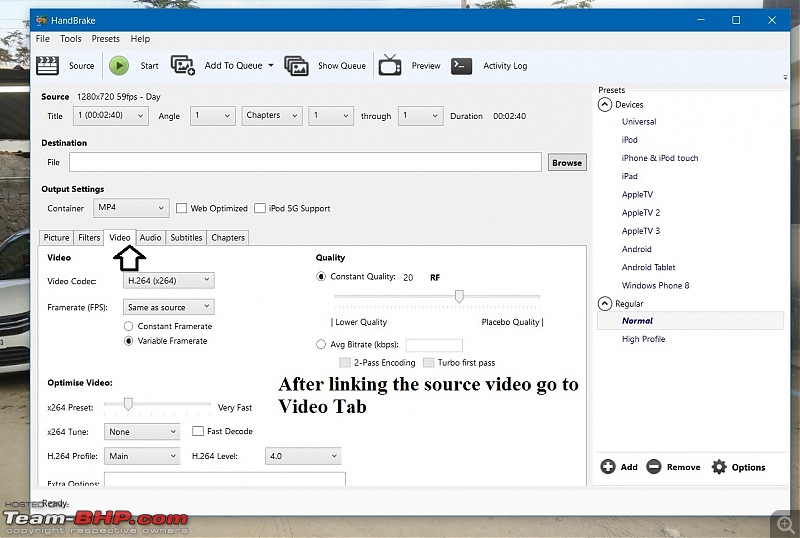Screen dimensions: 800x538
Task: Switch to the Subtitles tab
Action: point(186,237)
